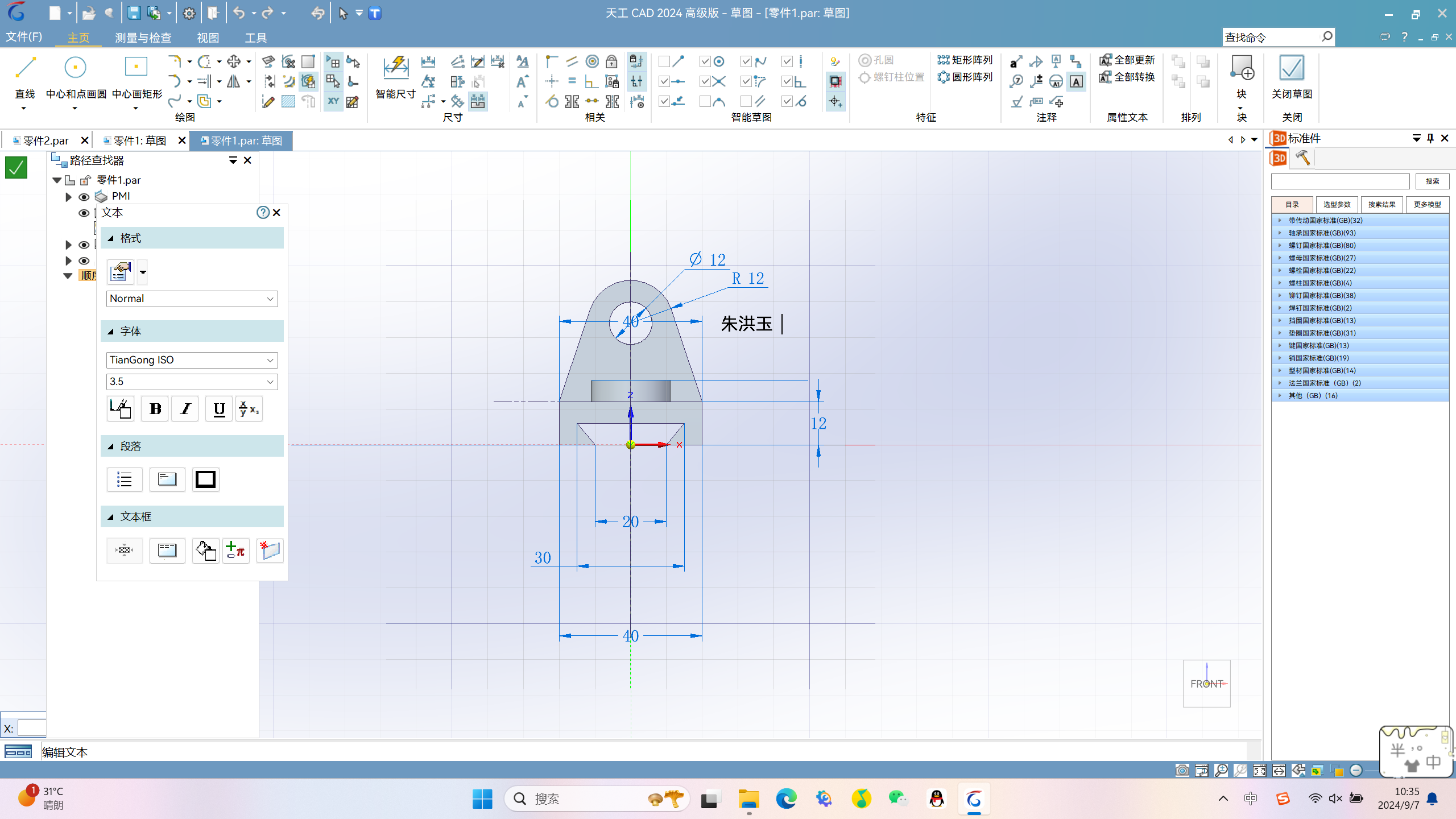The image size is (1456, 819).
Task: Click the fraction/subscript stack button
Action: pyautogui.click(x=249, y=409)
